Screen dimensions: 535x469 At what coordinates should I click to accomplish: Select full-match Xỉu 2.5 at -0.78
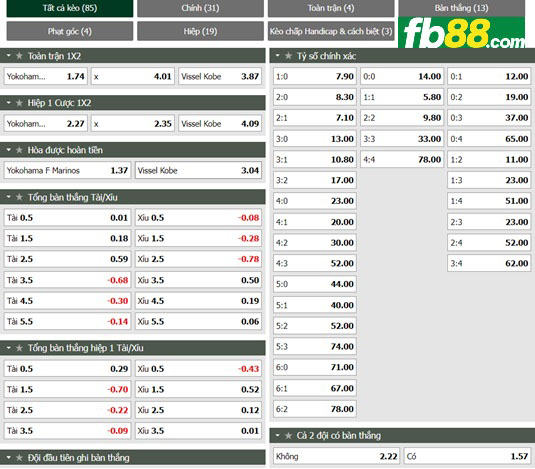(x=198, y=259)
